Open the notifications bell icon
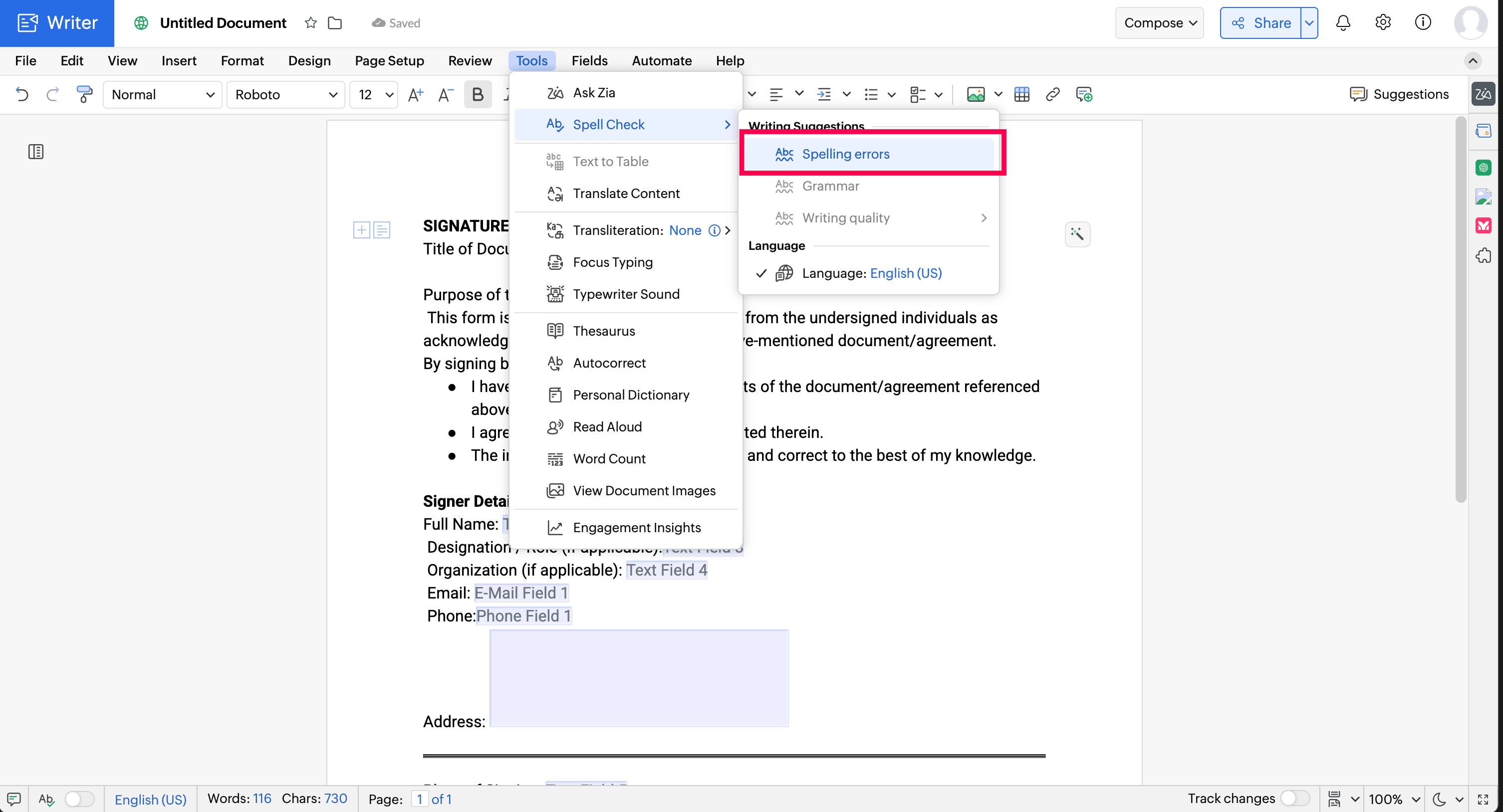The height and width of the screenshot is (812, 1503). tap(1343, 23)
